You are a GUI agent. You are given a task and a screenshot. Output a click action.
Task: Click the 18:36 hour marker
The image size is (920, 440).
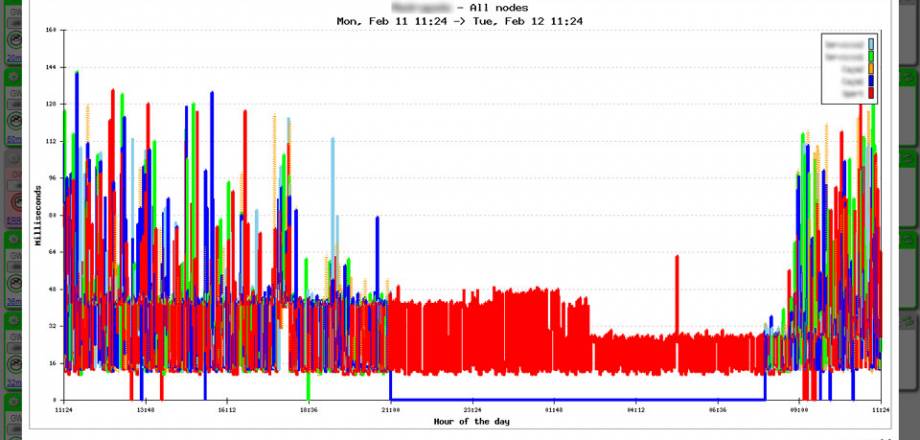click(308, 410)
